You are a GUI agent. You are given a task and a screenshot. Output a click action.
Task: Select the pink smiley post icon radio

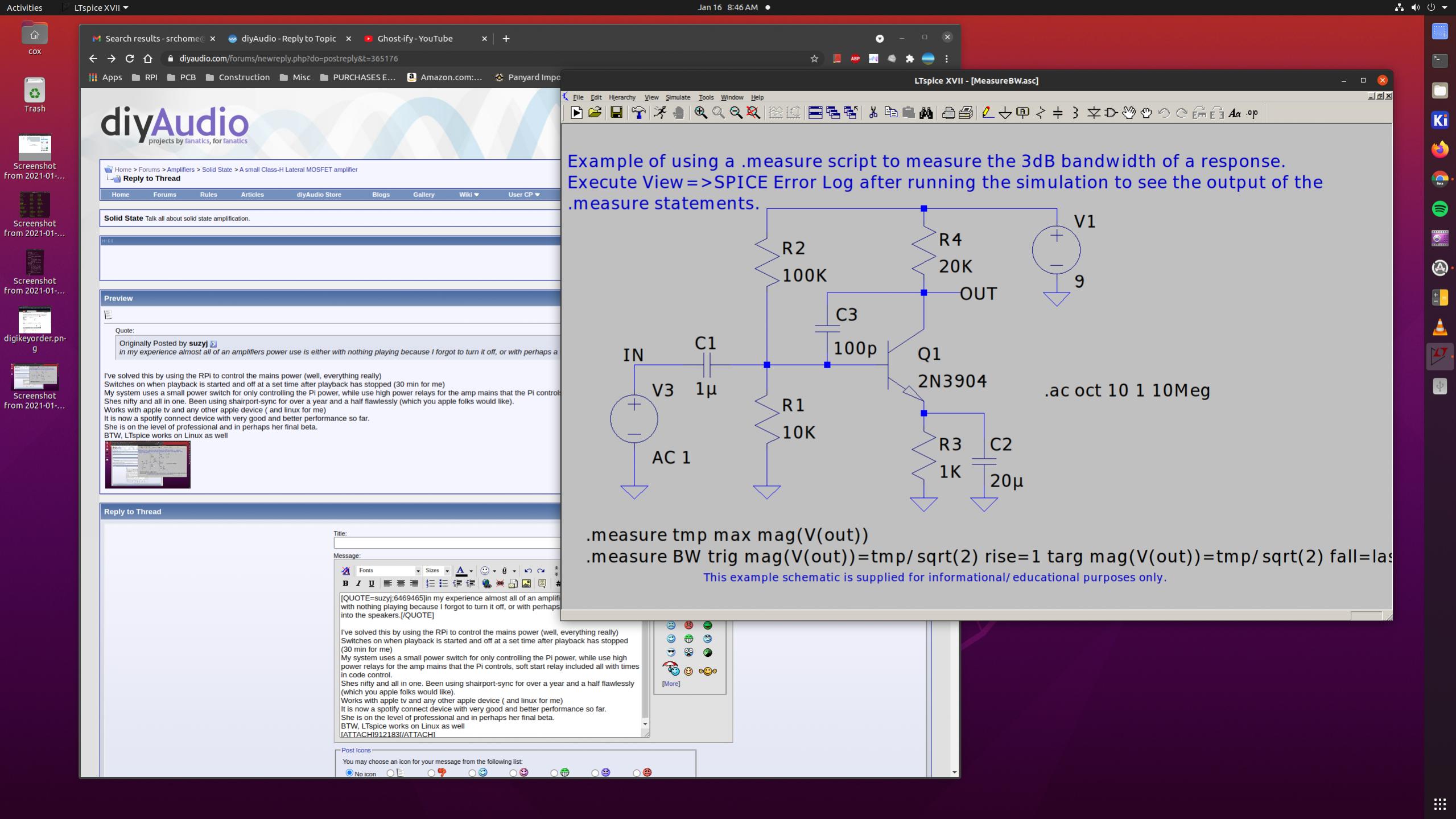(513, 773)
